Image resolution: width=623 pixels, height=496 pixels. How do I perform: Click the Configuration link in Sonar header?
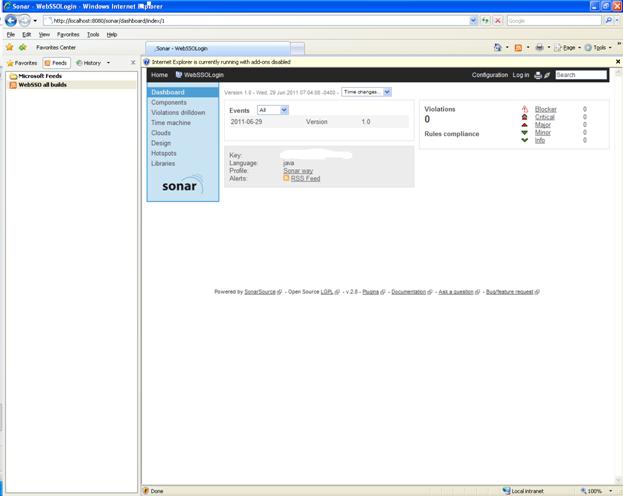click(490, 75)
